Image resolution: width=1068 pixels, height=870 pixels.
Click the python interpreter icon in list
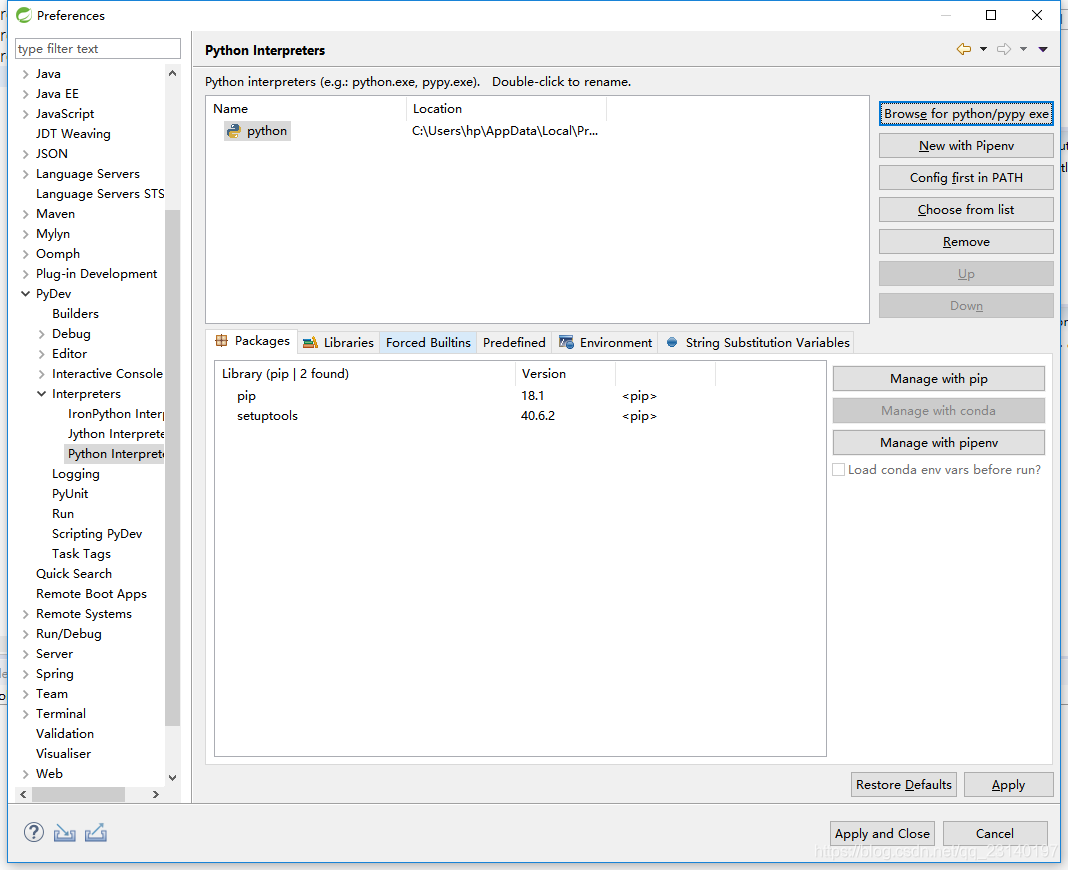pyautogui.click(x=234, y=131)
